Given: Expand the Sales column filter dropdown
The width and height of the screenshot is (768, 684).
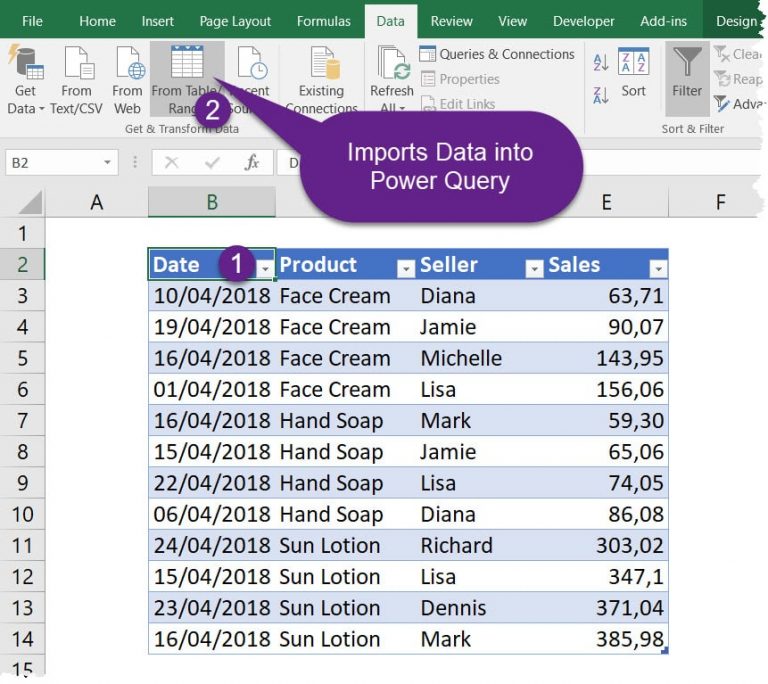Looking at the screenshot, I should pyautogui.click(x=657, y=269).
